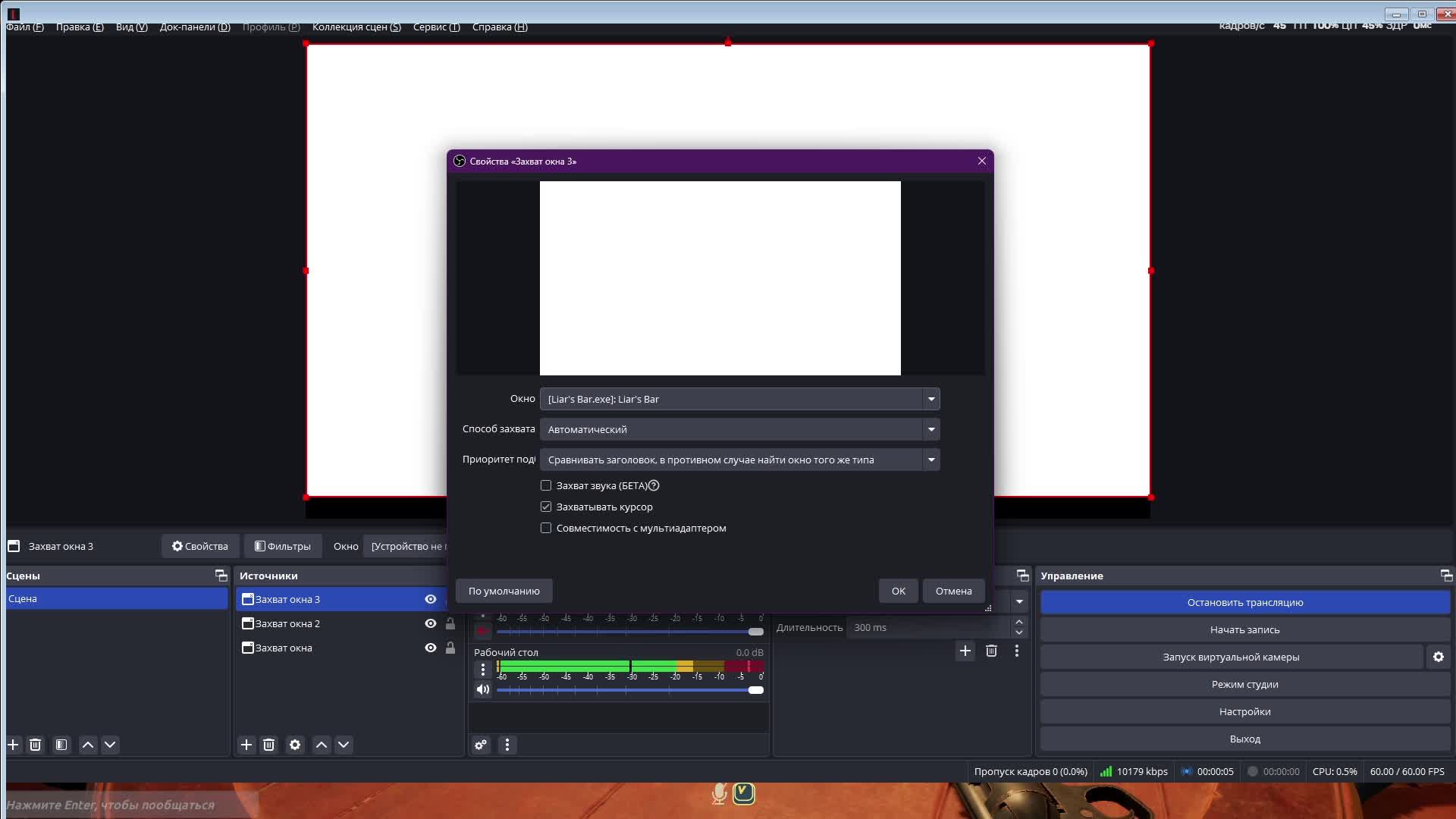Open source properties gear in Источники panel

pyautogui.click(x=295, y=745)
